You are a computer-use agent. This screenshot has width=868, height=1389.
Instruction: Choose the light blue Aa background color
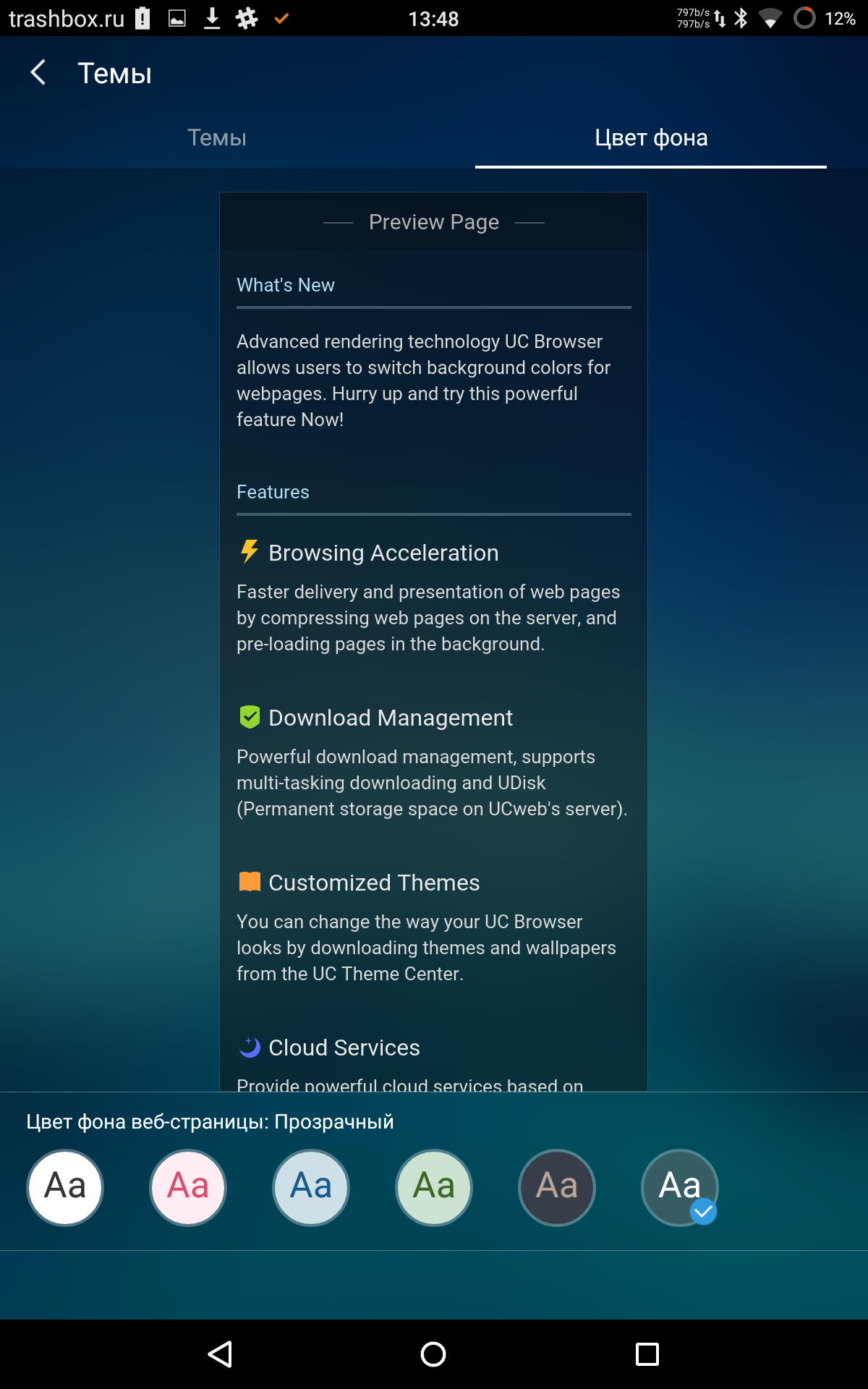point(311,1187)
